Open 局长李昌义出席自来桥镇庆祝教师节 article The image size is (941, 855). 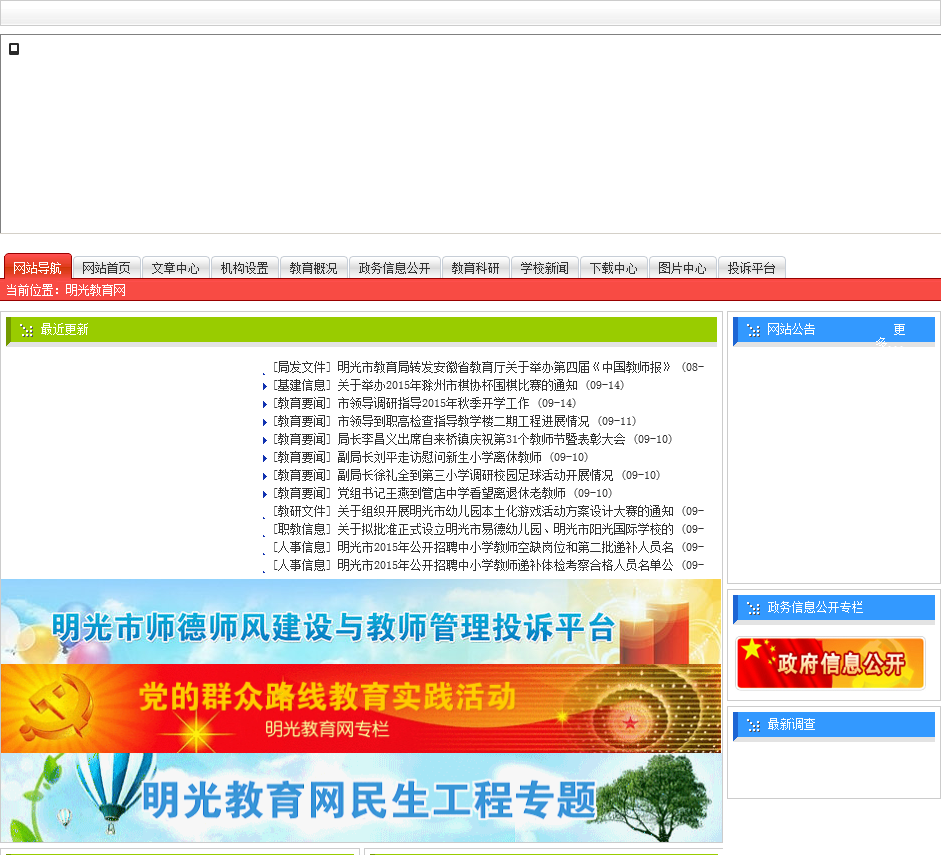481,439
